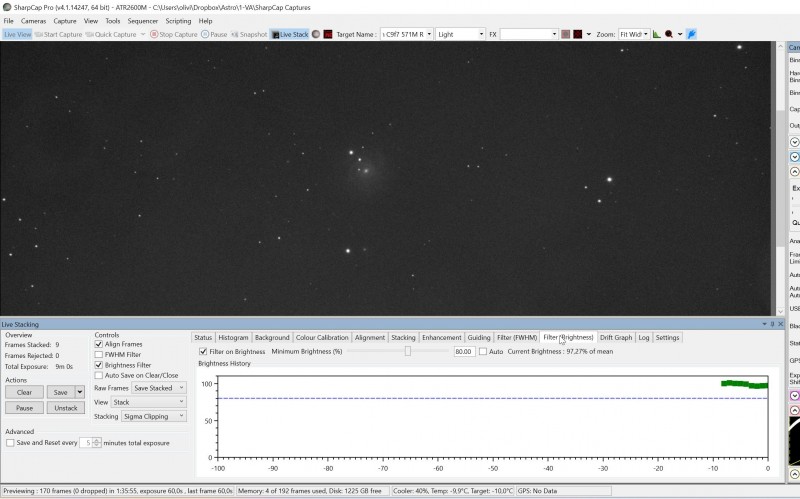This screenshot has width=800, height=499.
Task: Click the minutes stepper for Save and Reset
Action: (96, 443)
